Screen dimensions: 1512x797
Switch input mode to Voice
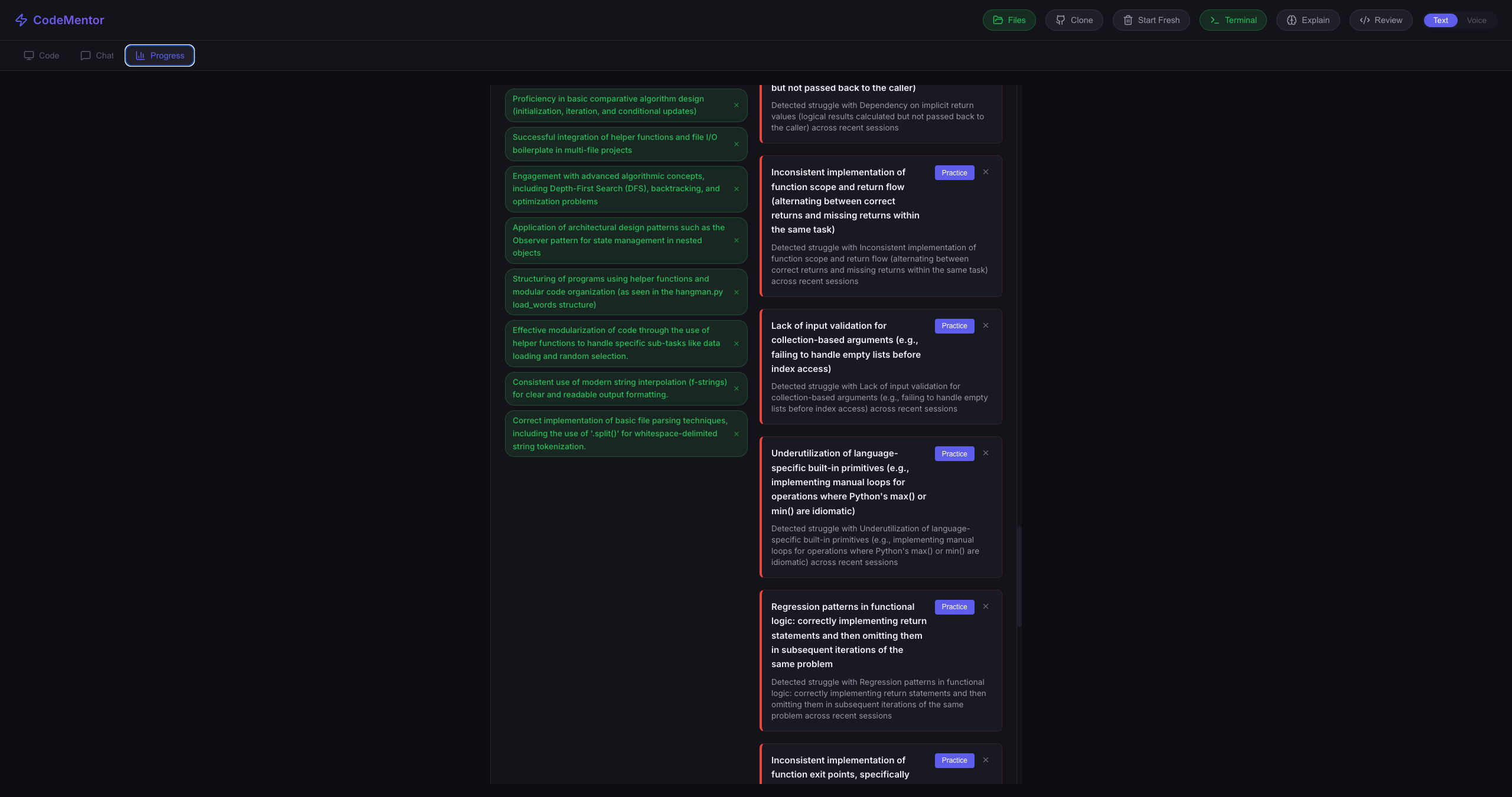pos(1476,20)
